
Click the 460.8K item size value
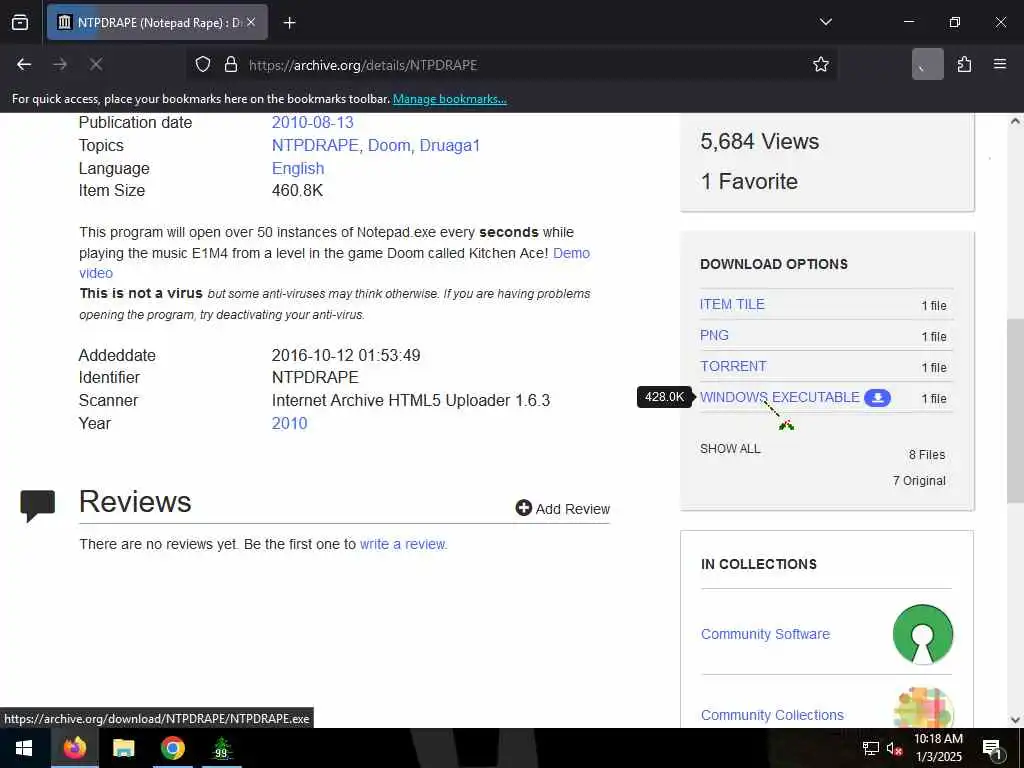coord(297,191)
